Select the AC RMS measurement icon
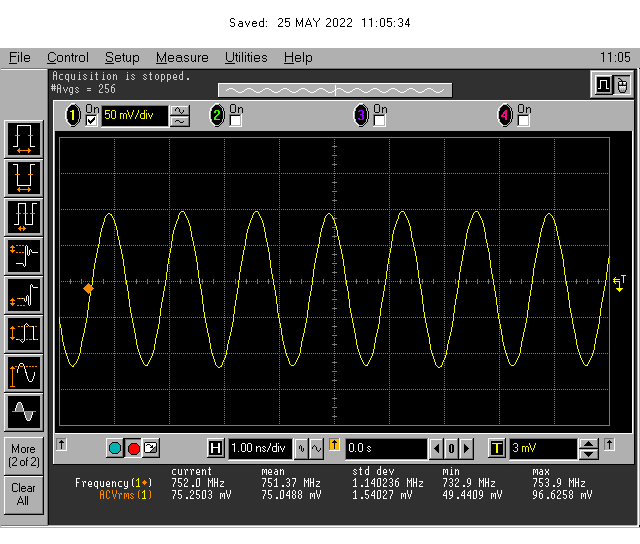Image resolution: width=640 pixels, height=544 pixels. coord(23,412)
